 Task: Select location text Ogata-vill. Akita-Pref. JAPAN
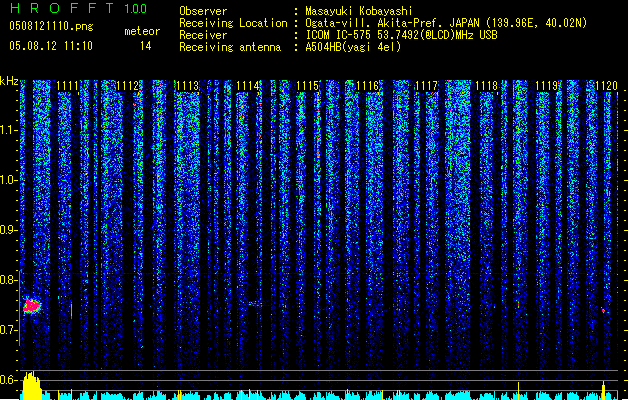(x=391, y=23)
